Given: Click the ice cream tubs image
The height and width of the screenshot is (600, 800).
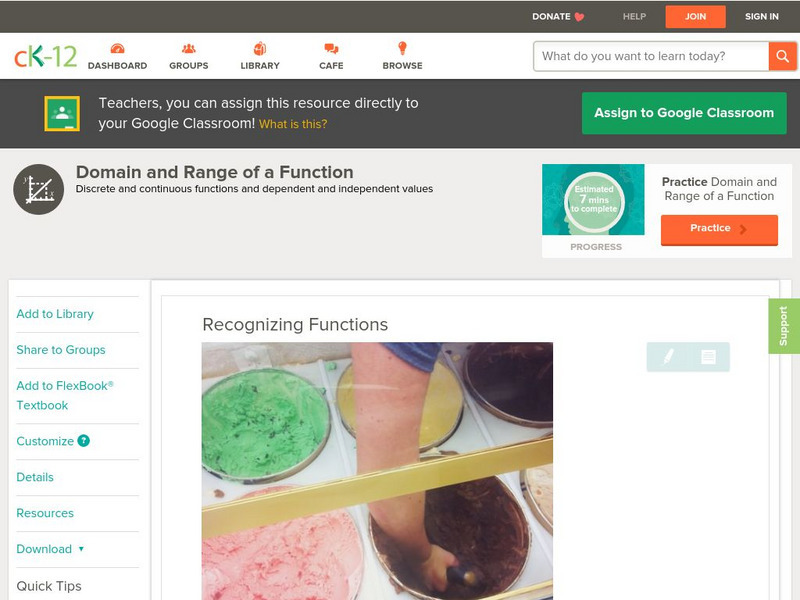Looking at the screenshot, I should tap(377, 471).
